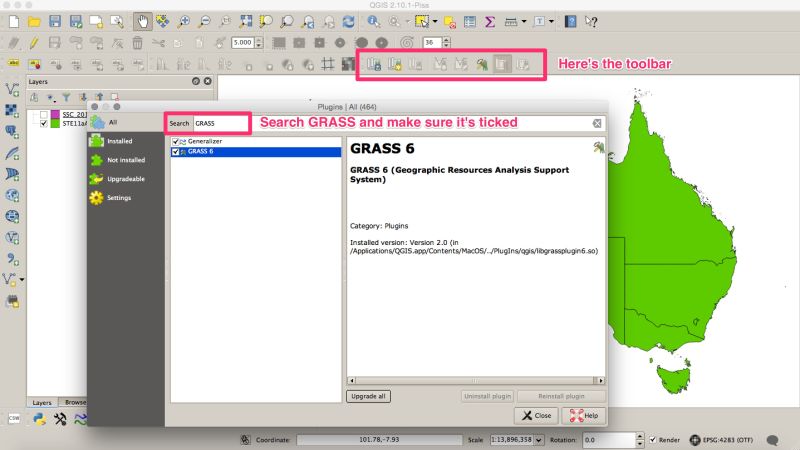
Task: Switch to the Layers panel tab
Action: click(x=42, y=403)
